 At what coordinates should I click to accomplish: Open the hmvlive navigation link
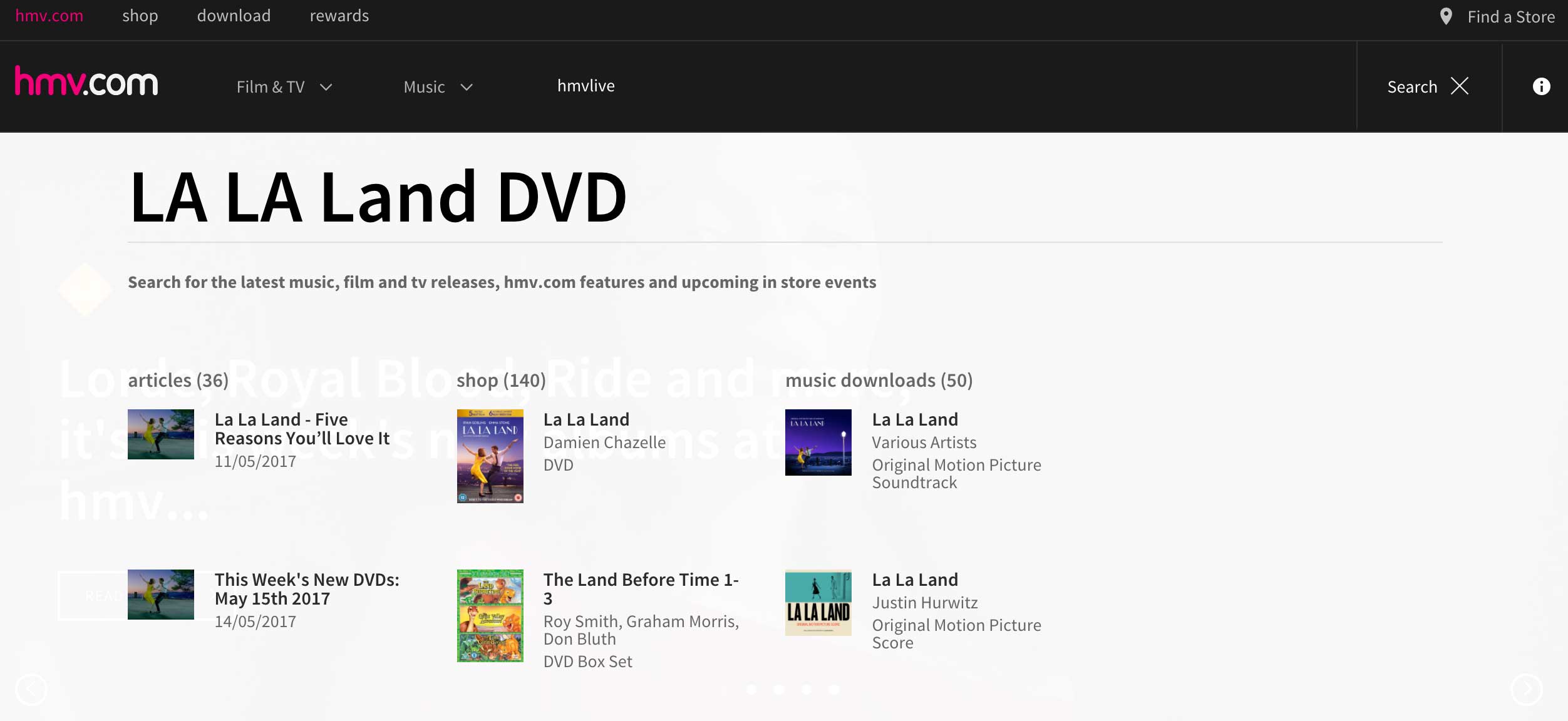pos(586,86)
